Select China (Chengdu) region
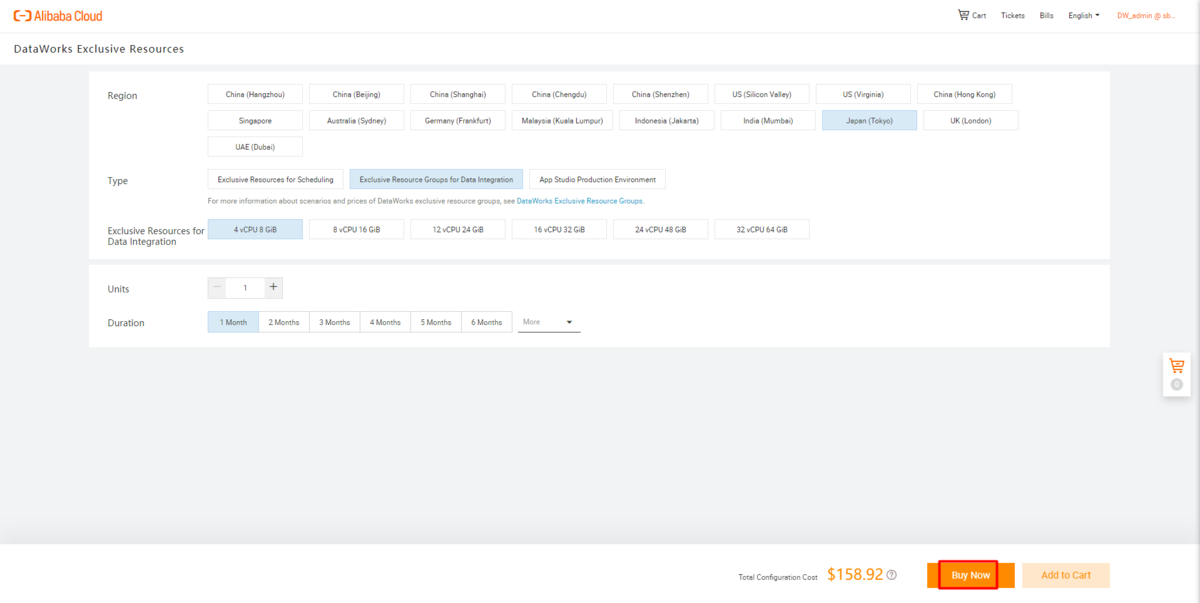Image resolution: width=1200 pixels, height=603 pixels. click(x=559, y=94)
